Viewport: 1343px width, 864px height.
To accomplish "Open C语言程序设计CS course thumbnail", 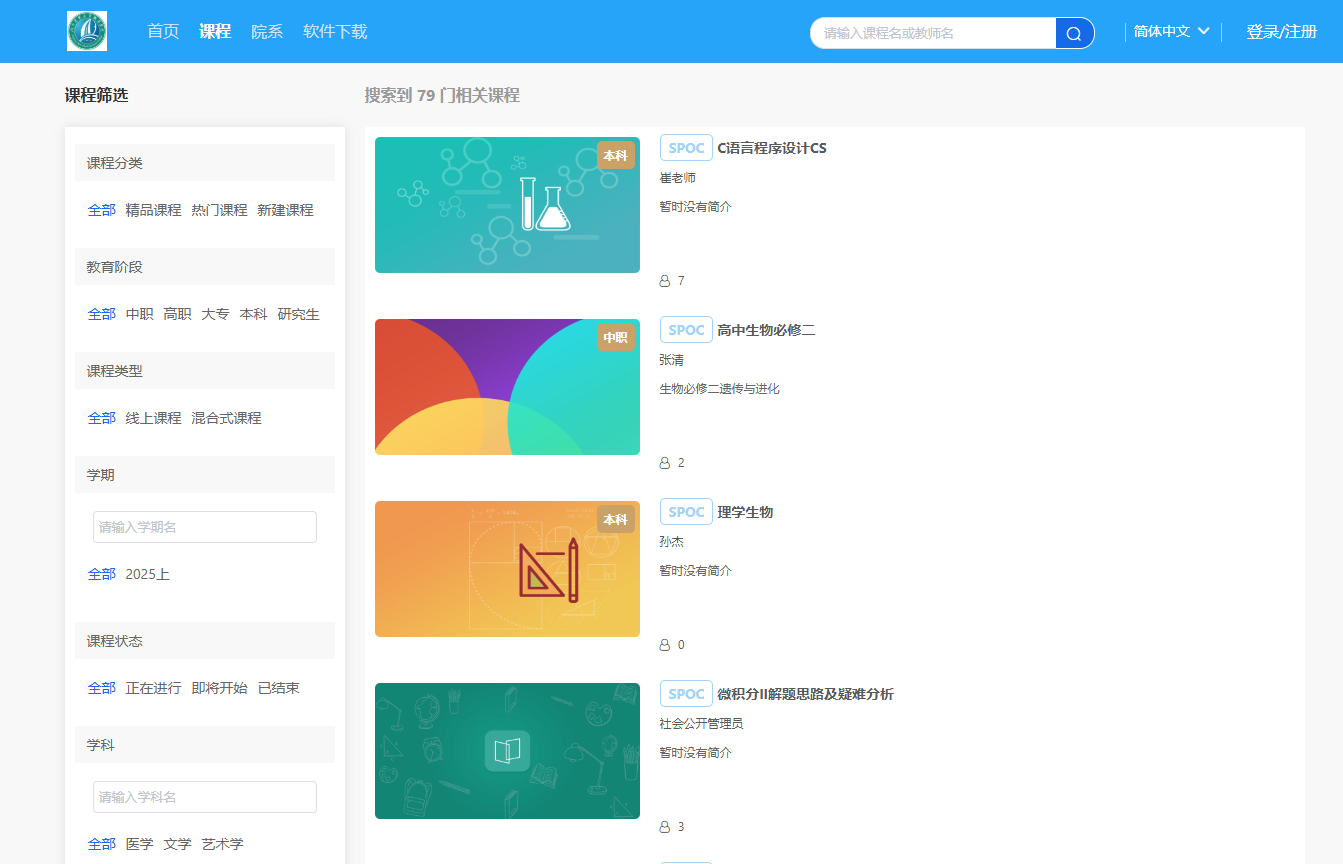I will point(507,205).
